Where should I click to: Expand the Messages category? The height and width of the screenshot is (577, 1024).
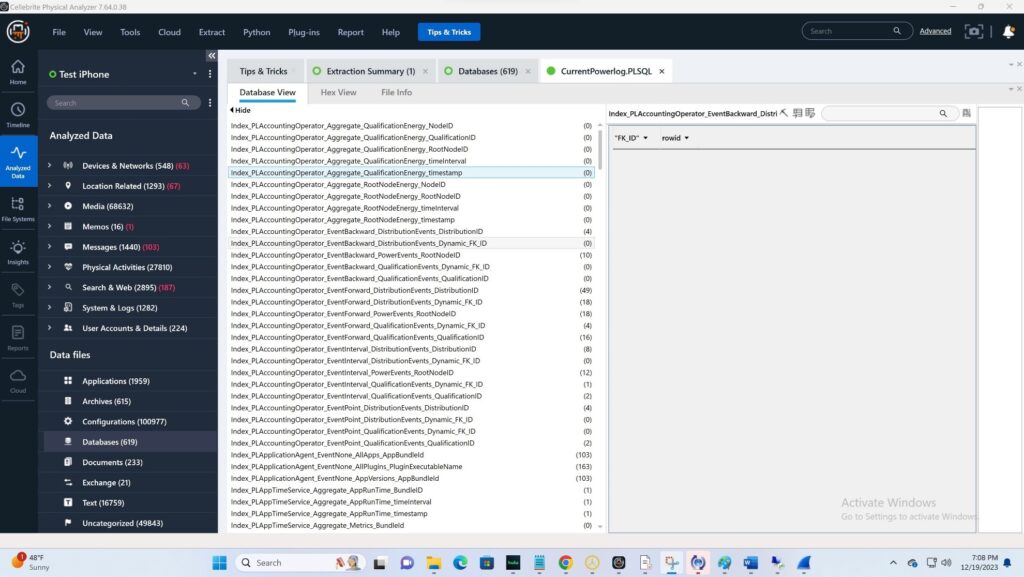coord(50,247)
